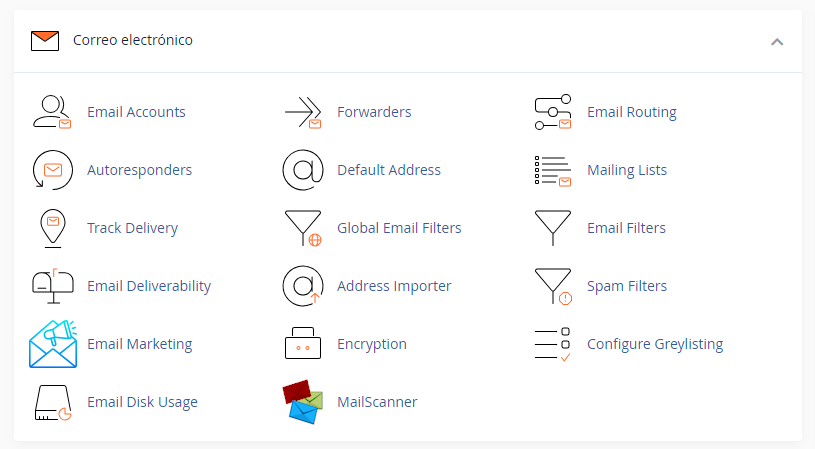Open Mailing Lists
815x449 pixels.
(x=627, y=170)
